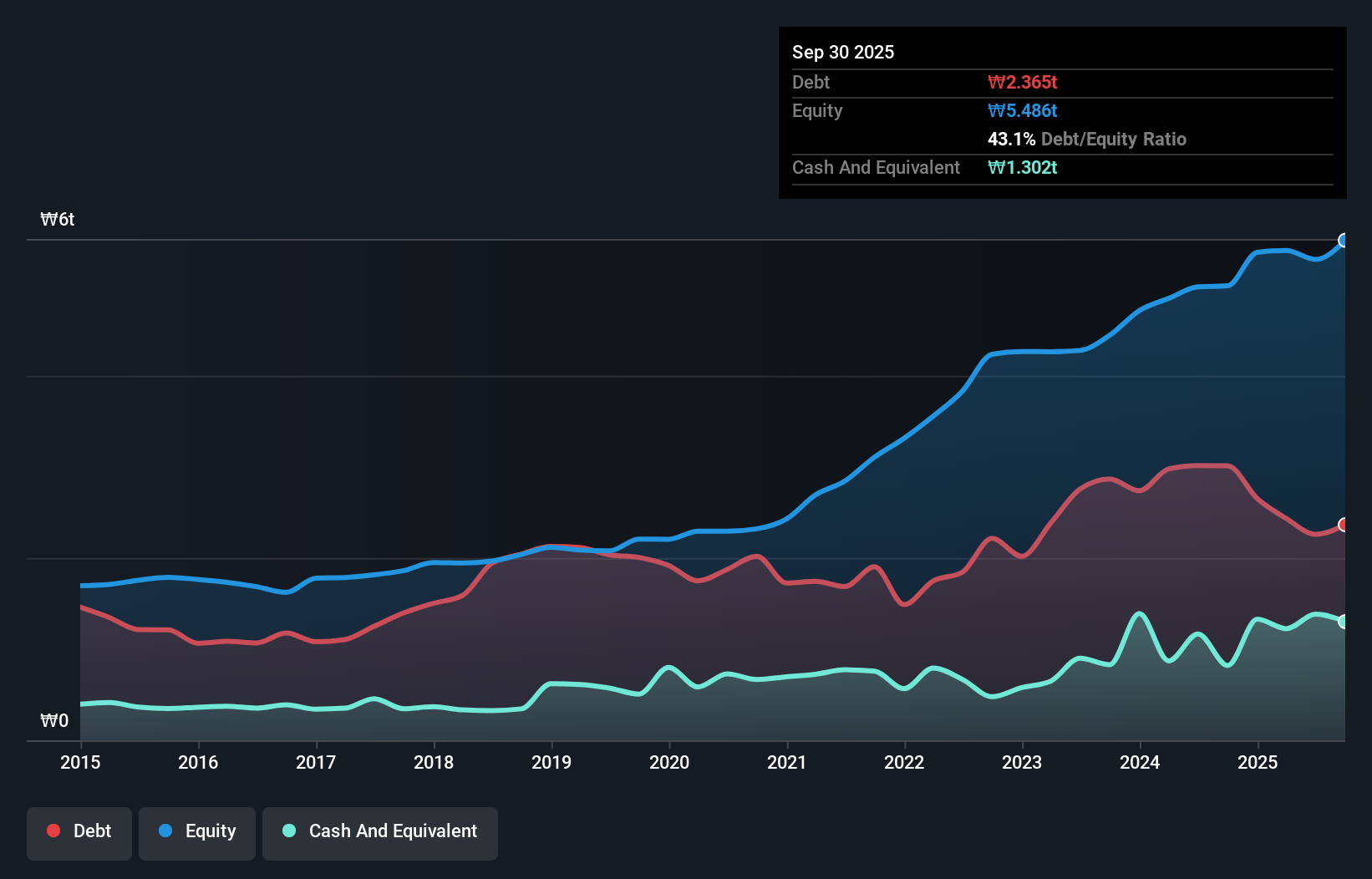Toggle visibility of the Equity series
Viewport: 1372px width, 879px height.
coord(196,833)
